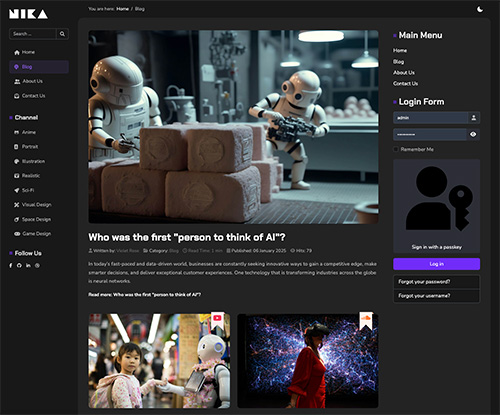500x415 pixels.
Task: Open the fourth Follow Us social icon
Action: tap(37, 266)
